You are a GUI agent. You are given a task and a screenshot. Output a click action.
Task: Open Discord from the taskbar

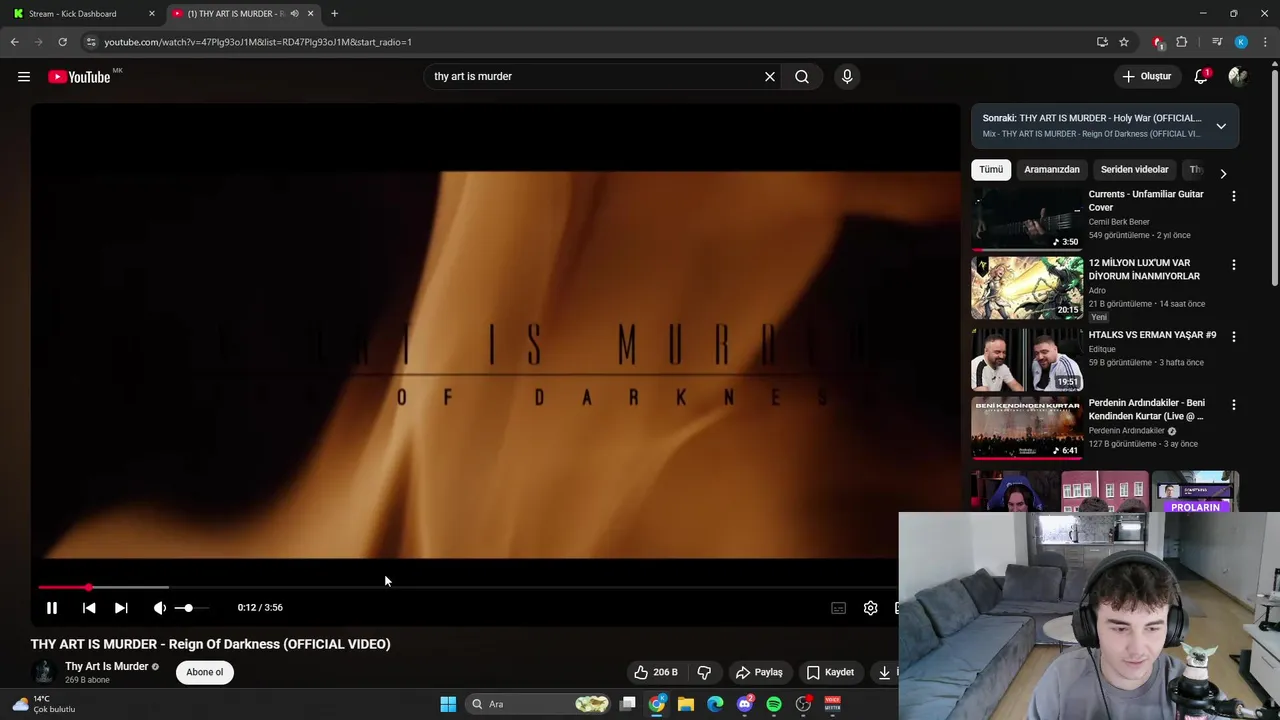click(x=745, y=704)
